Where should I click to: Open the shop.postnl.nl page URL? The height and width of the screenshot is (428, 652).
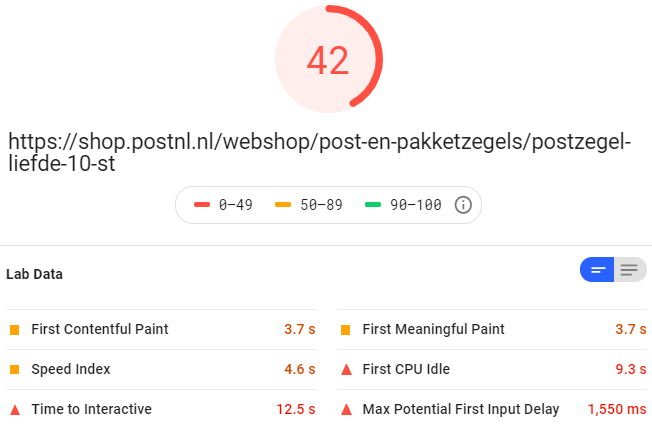[319, 152]
